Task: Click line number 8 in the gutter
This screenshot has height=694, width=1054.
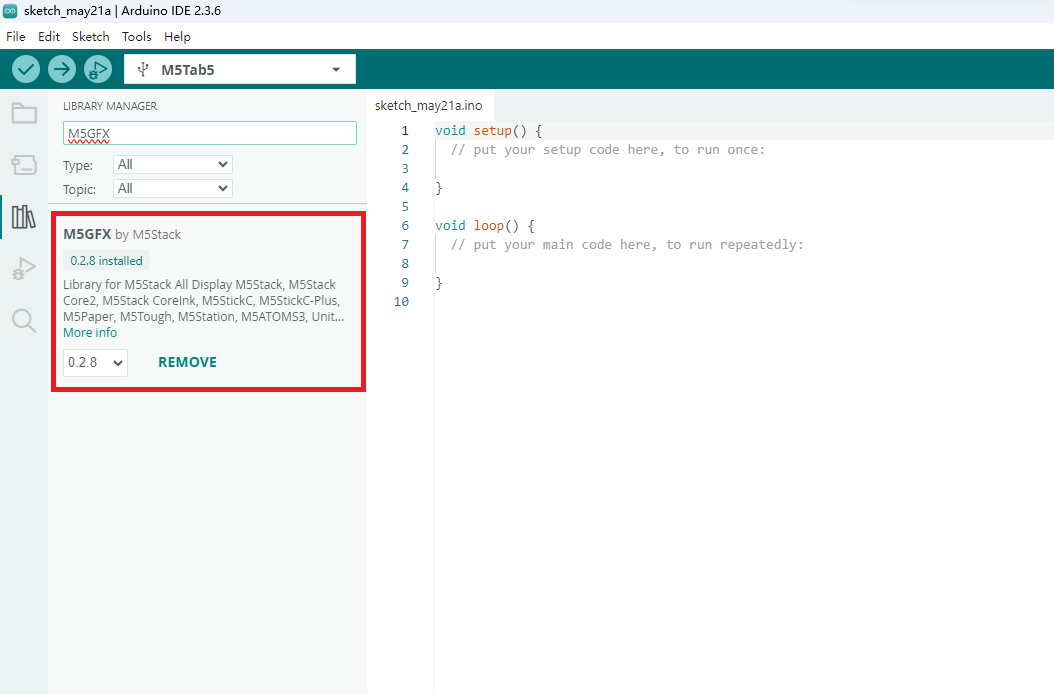Action: (x=405, y=264)
